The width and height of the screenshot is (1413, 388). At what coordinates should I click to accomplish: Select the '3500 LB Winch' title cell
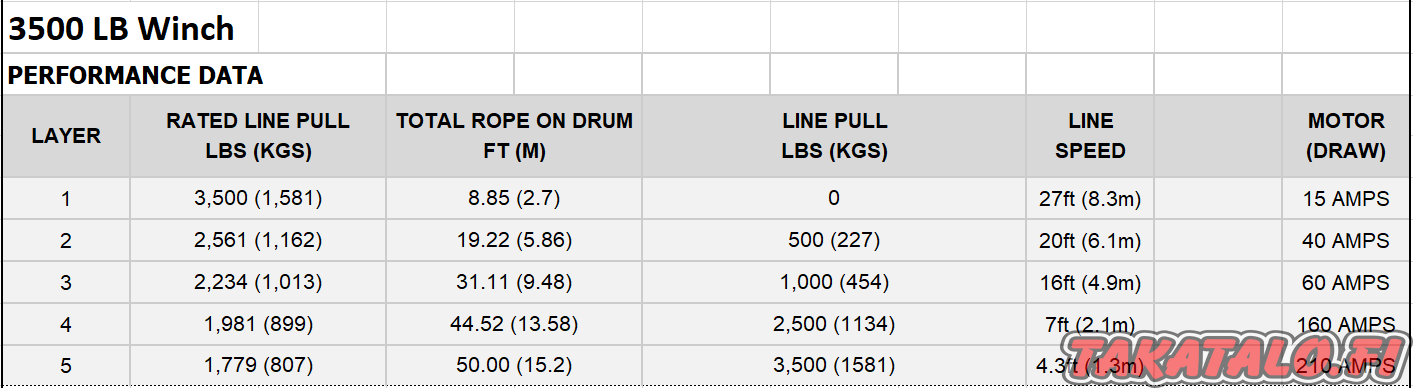[x=130, y=29]
